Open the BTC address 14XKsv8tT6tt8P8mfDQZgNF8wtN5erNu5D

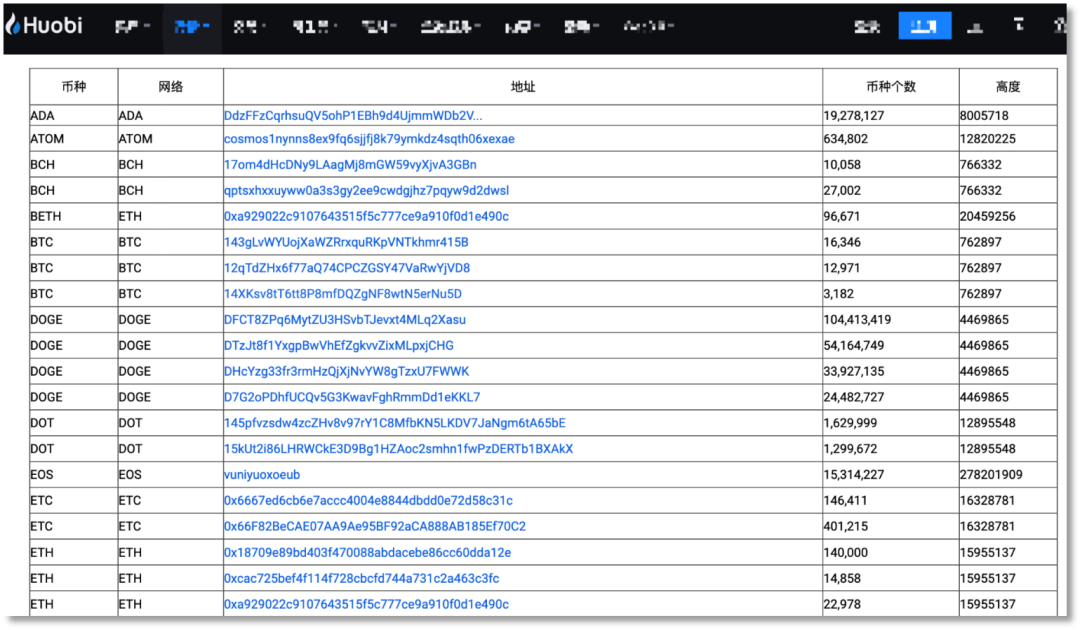point(342,294)
